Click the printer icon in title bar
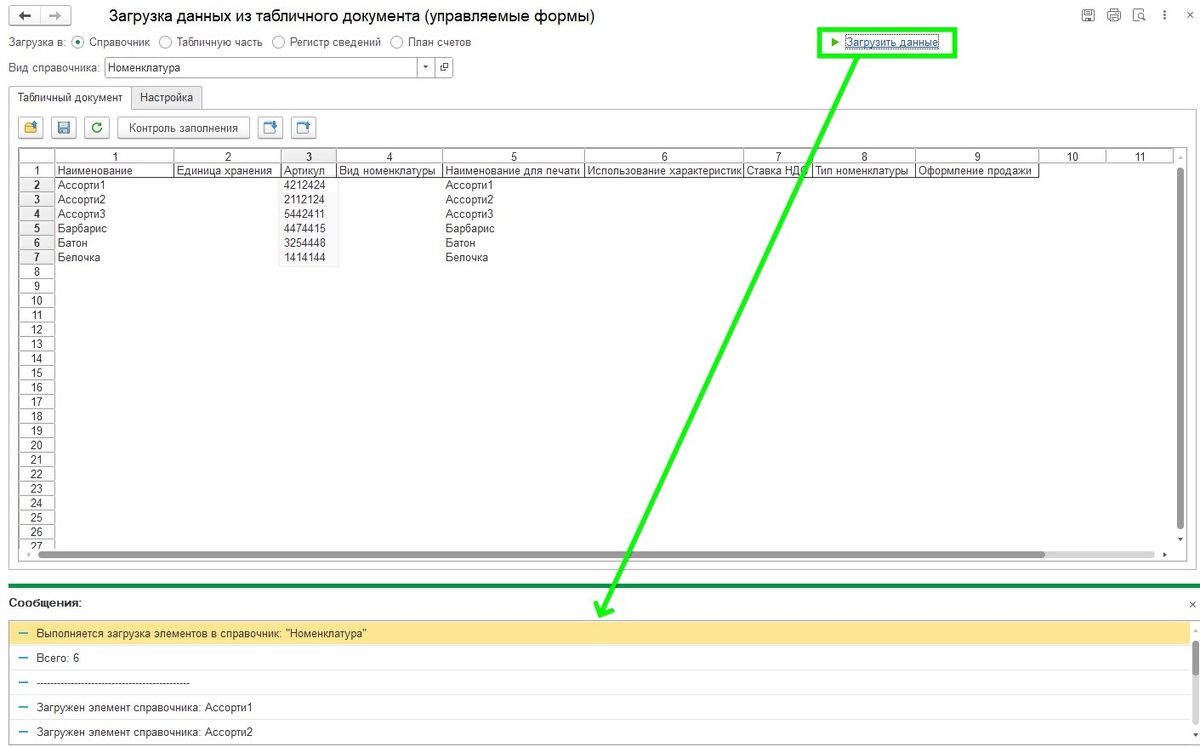 (x=1114, y=16)
